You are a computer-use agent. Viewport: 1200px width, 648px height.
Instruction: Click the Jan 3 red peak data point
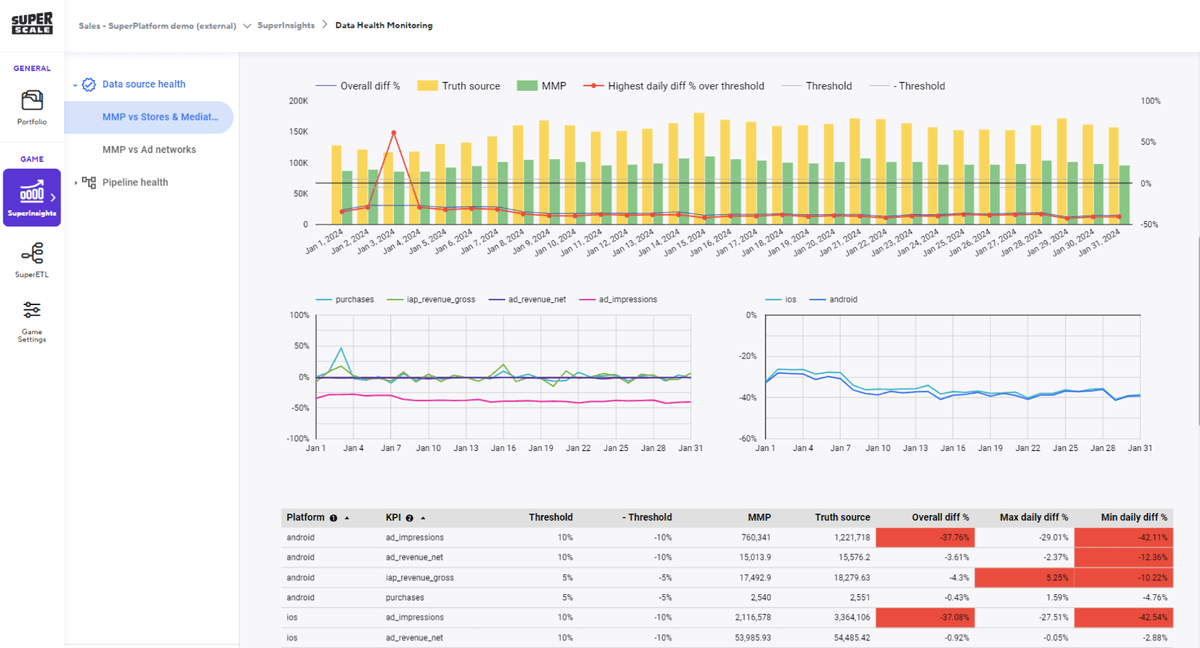point(393,132)
